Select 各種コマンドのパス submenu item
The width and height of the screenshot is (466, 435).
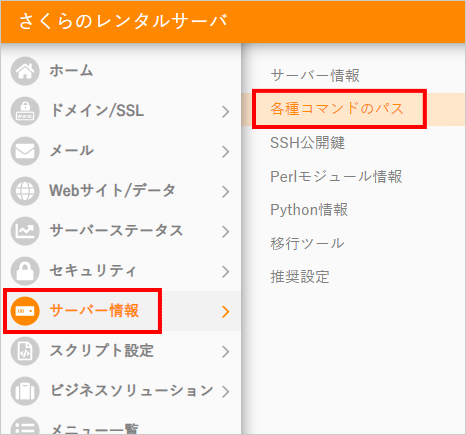[337, 109]
